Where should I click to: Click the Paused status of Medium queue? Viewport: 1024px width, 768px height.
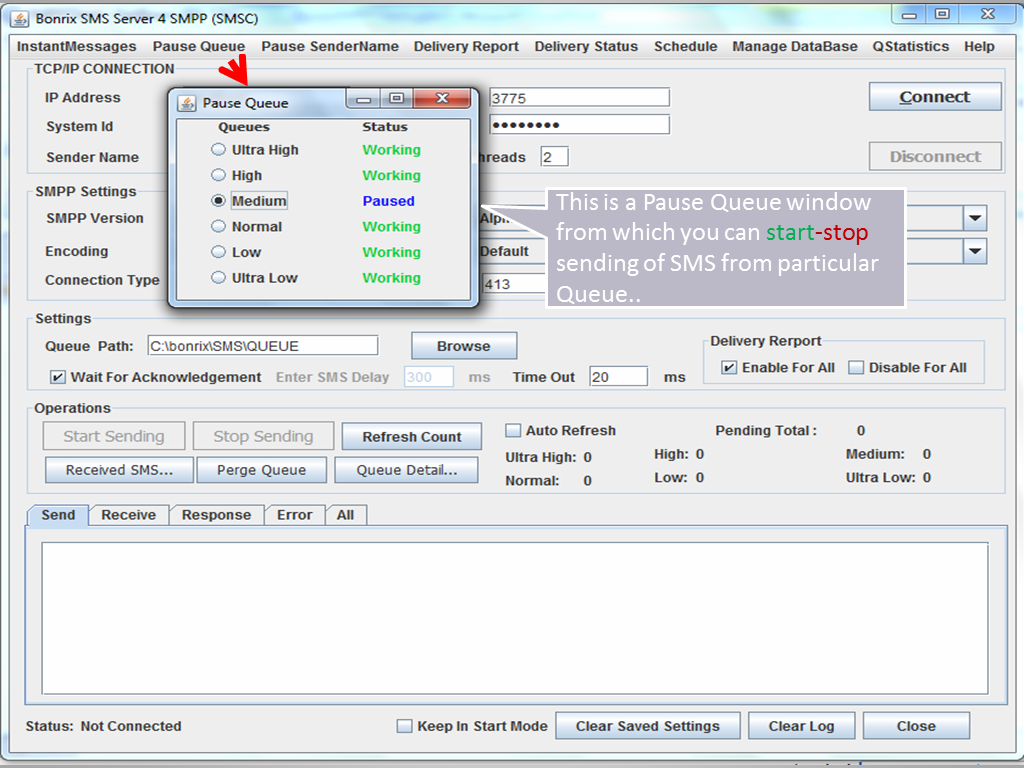tap(389, 201)
